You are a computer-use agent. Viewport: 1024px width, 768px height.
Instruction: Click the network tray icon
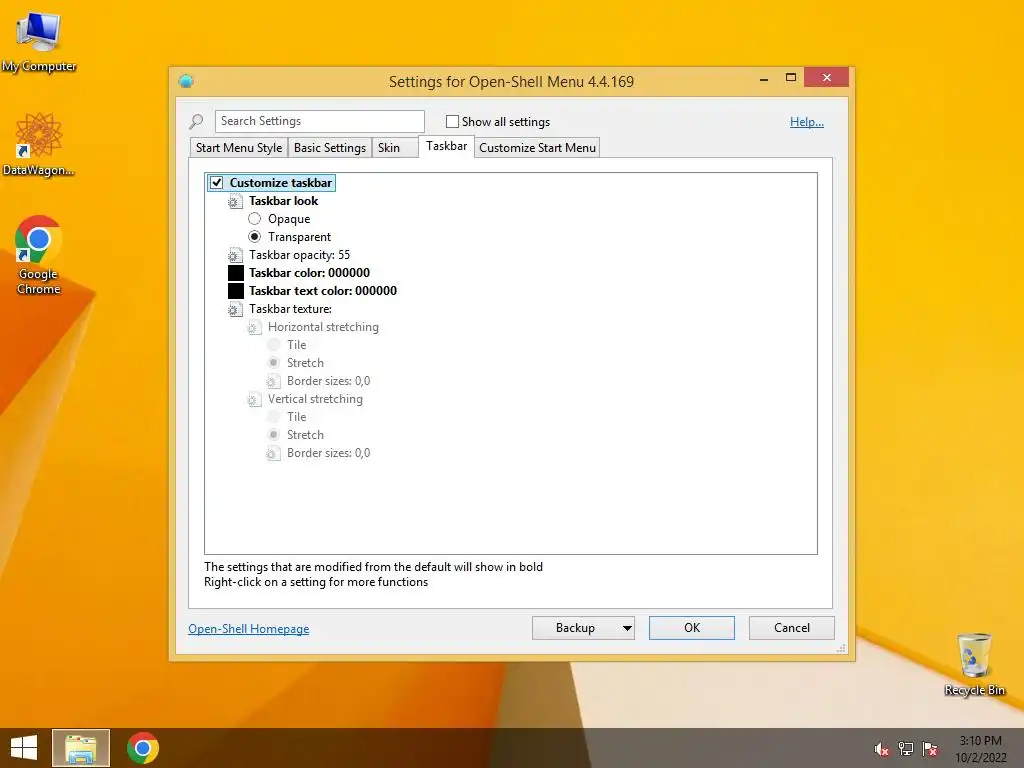906,749
